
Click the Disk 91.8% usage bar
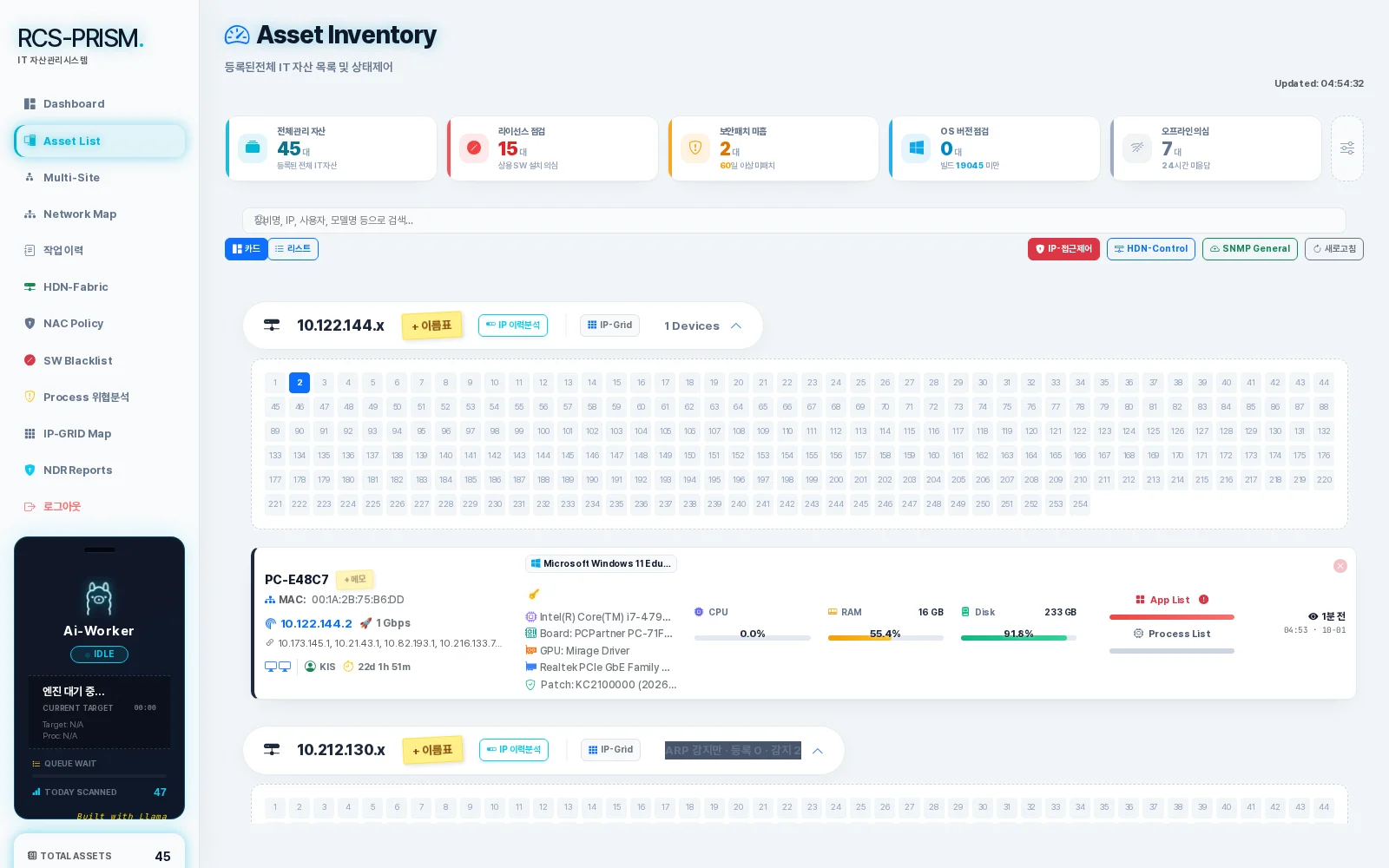click(x=1018, y=638)
